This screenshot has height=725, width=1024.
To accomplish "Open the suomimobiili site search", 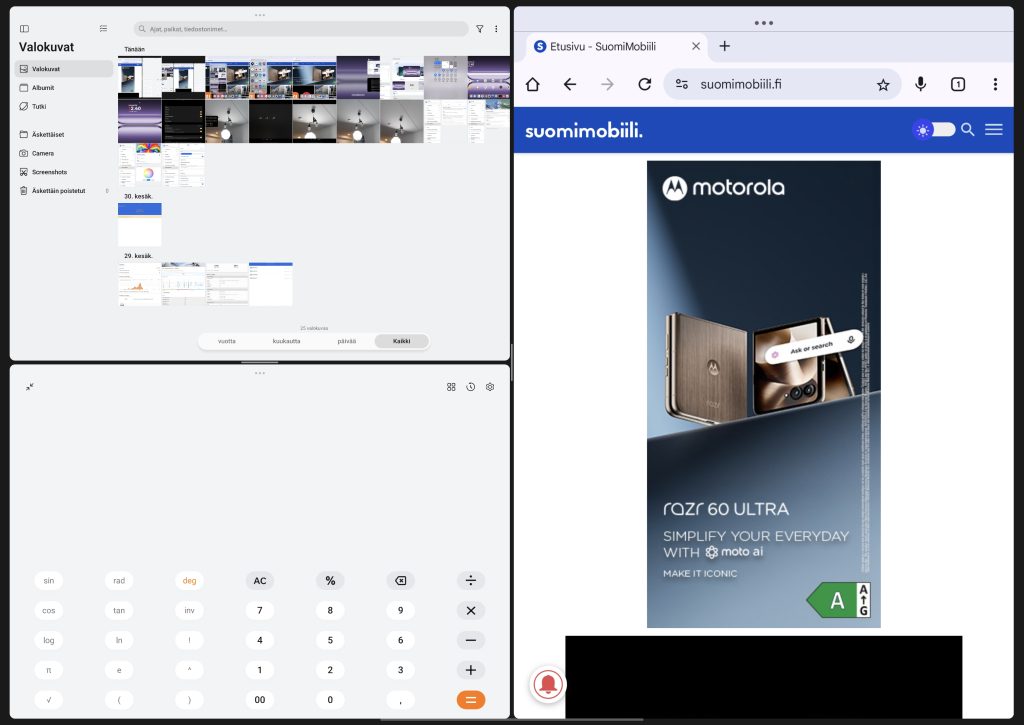I will (968, 129).
